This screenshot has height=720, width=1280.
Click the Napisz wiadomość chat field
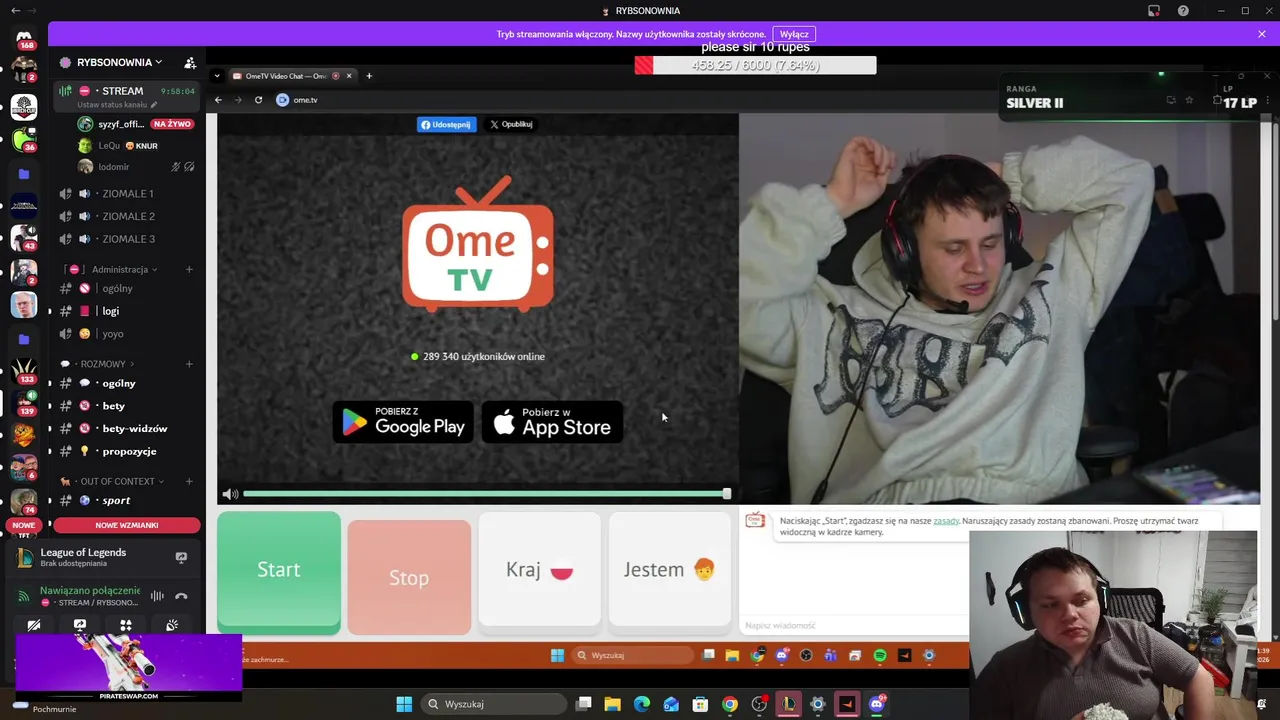(855, 625)
